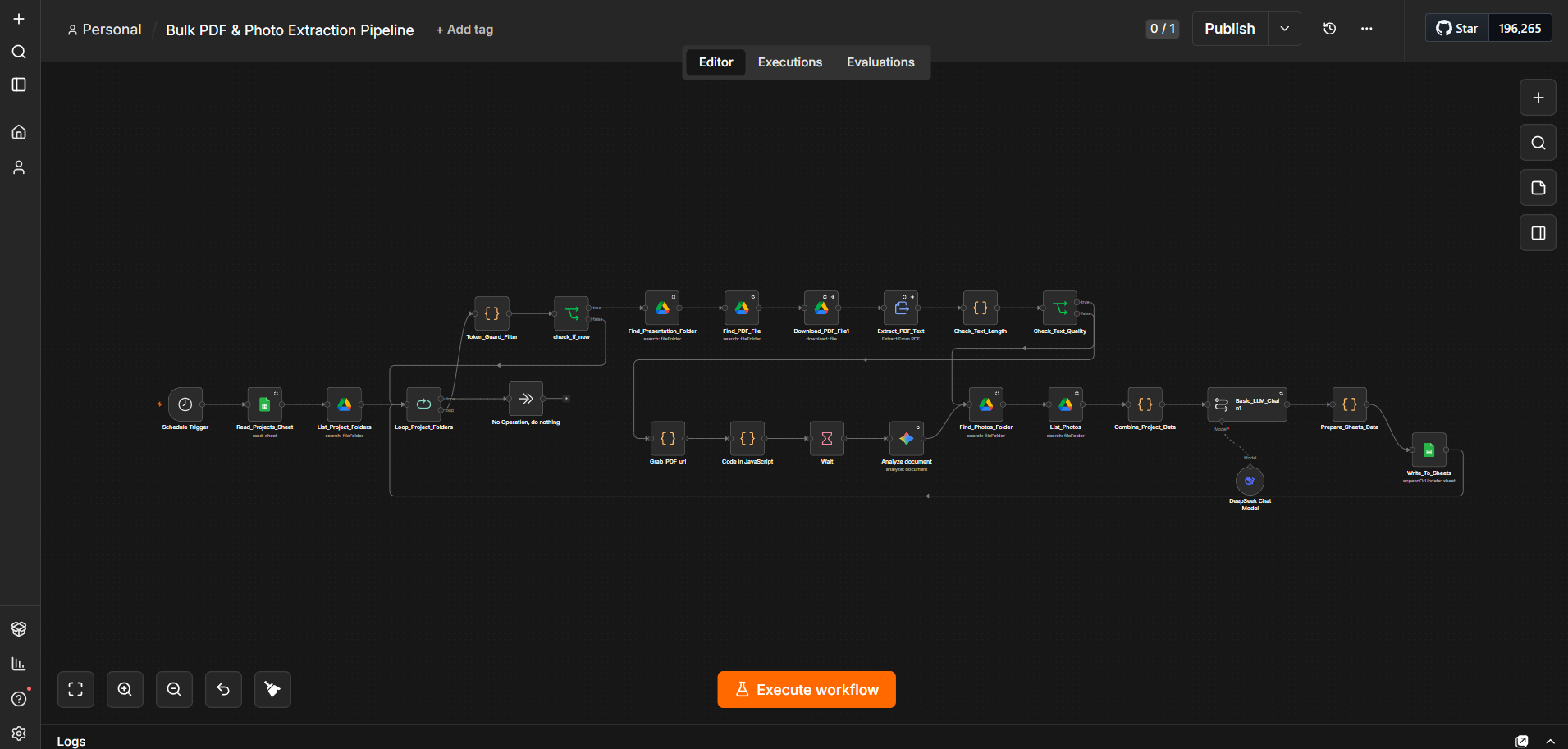Click the Logs panel header
The image size is (1568, 749).
coord(71,741)
